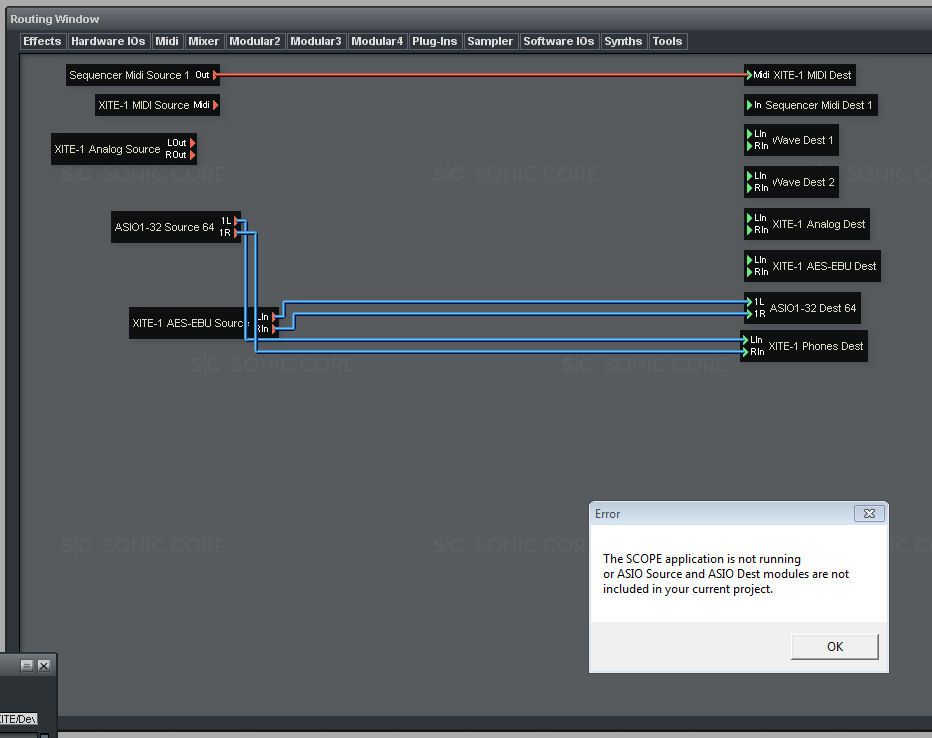
Task: Select the XITE-1 Analog Dest module label
Action: 818,224
